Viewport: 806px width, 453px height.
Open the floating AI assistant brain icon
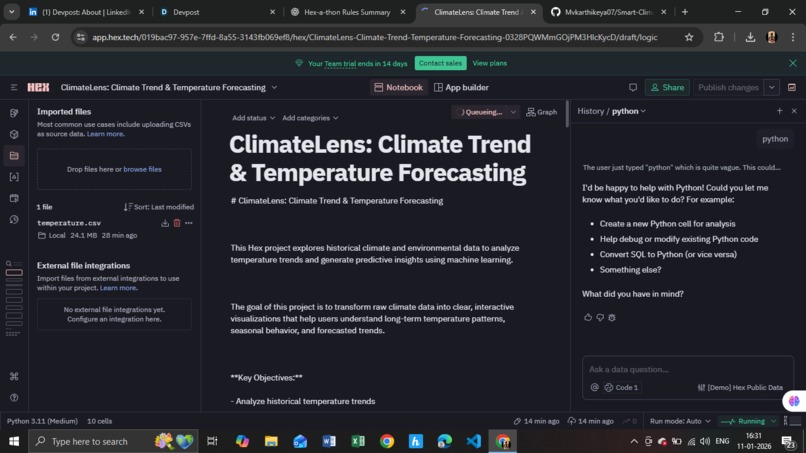click(794, 401)
